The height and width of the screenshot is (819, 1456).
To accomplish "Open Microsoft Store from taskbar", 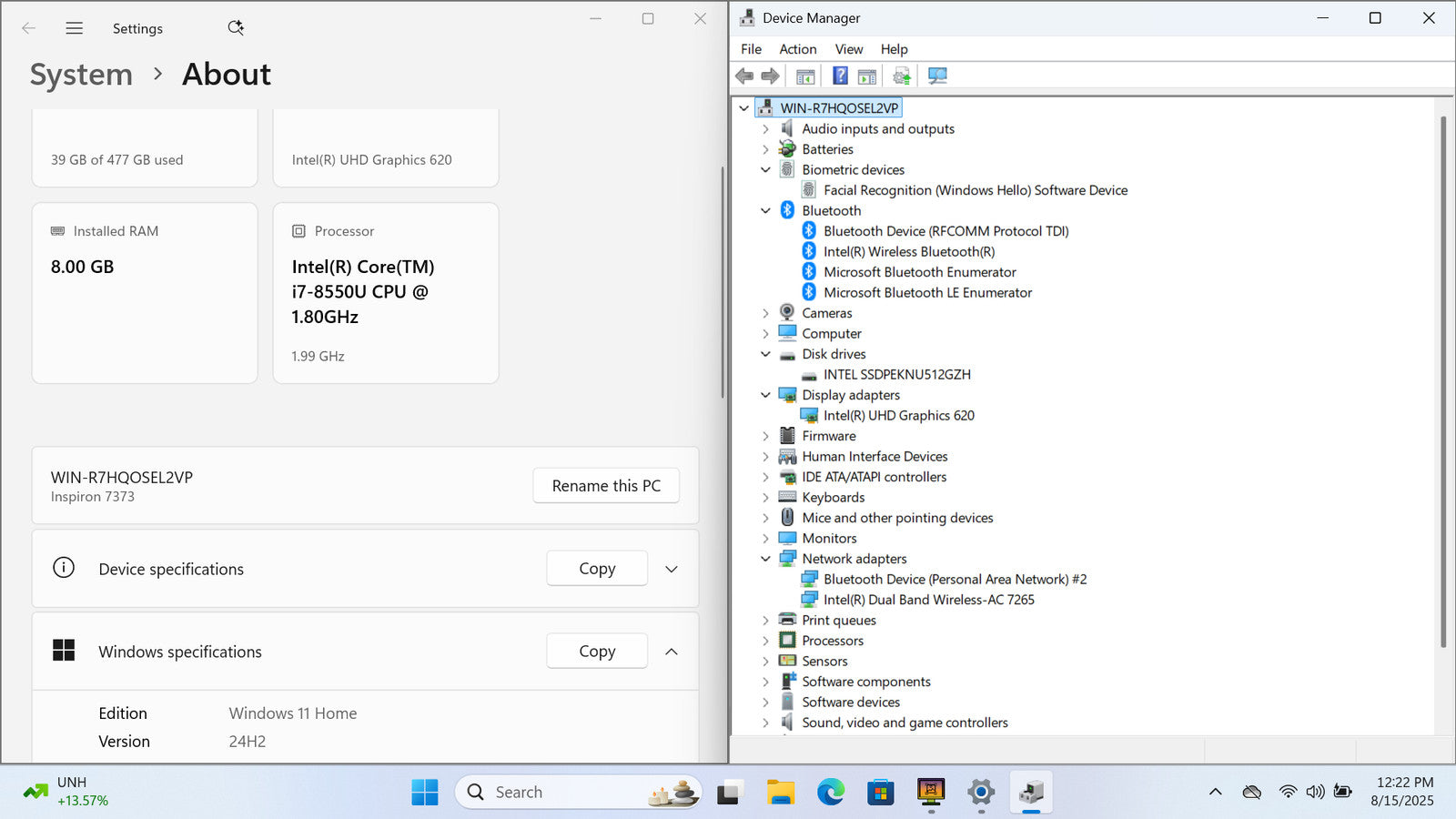I will tap(880, 792).
